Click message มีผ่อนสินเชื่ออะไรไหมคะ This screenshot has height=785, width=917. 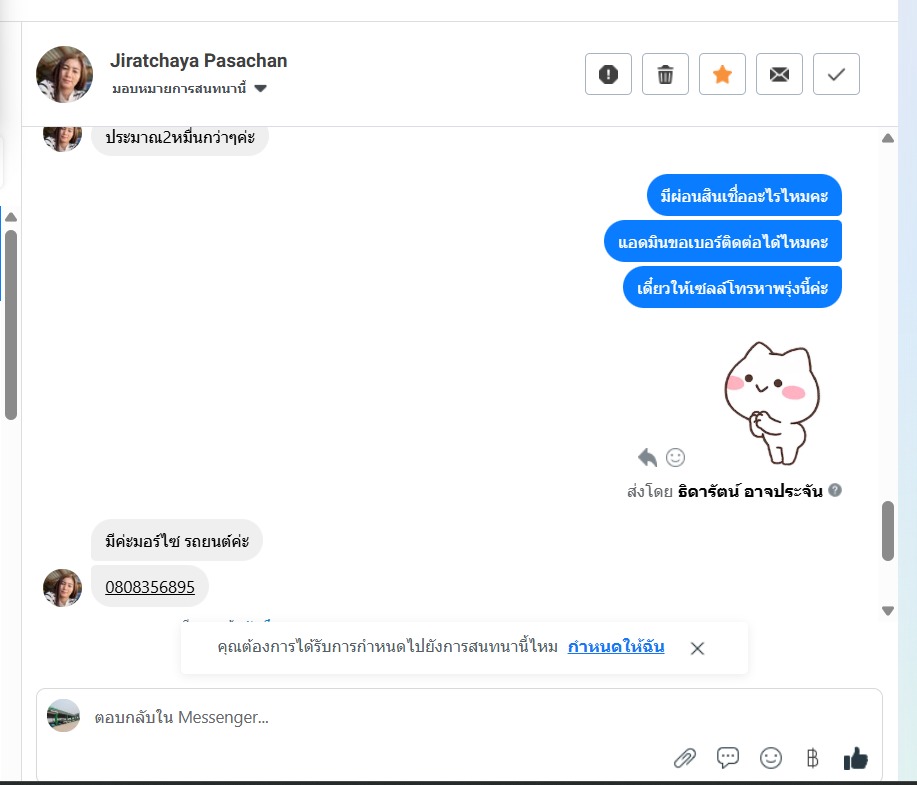[744, 195]
